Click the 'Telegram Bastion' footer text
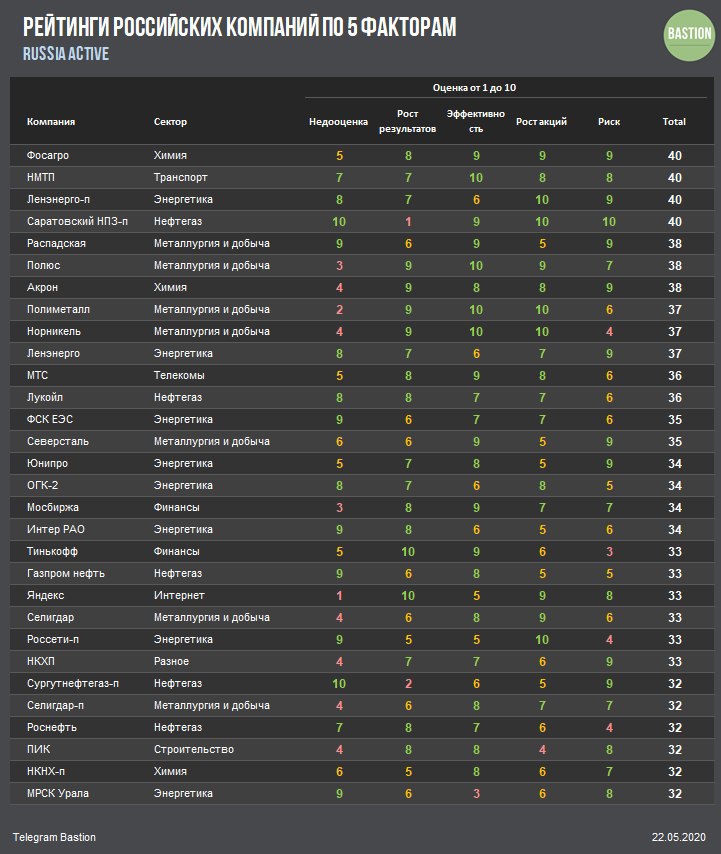The image size is (721, 854). pyautogui.click(x=54, y=837)
